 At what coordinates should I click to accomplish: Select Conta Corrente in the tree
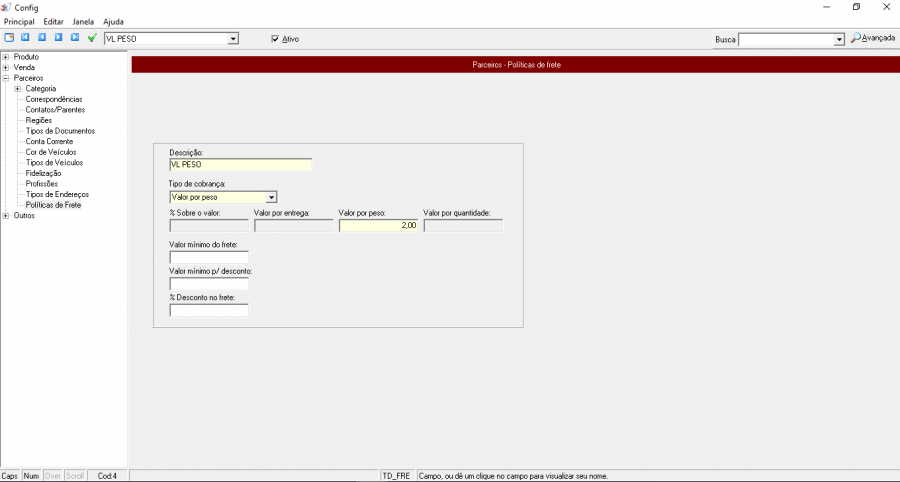(x=49, y=141)
